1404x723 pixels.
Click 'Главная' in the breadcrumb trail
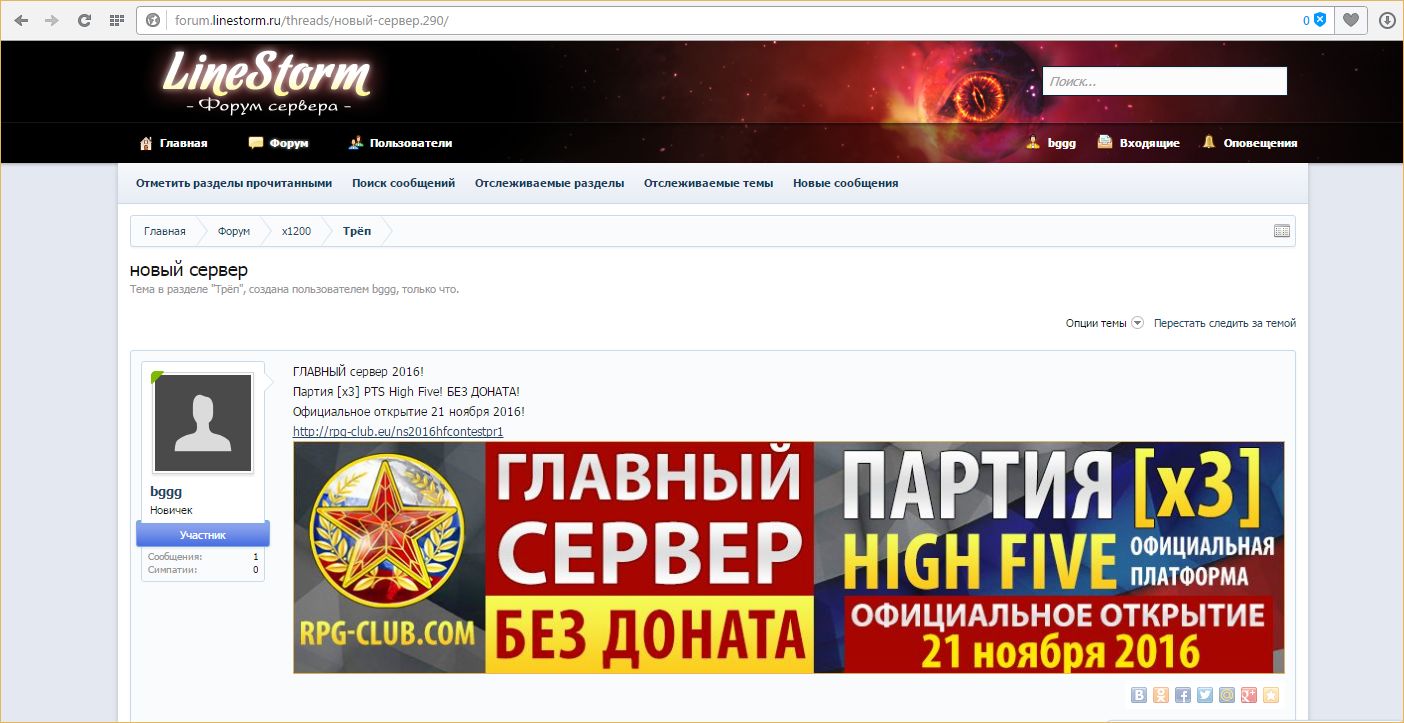pyautogui.click(x=165, y=231)
